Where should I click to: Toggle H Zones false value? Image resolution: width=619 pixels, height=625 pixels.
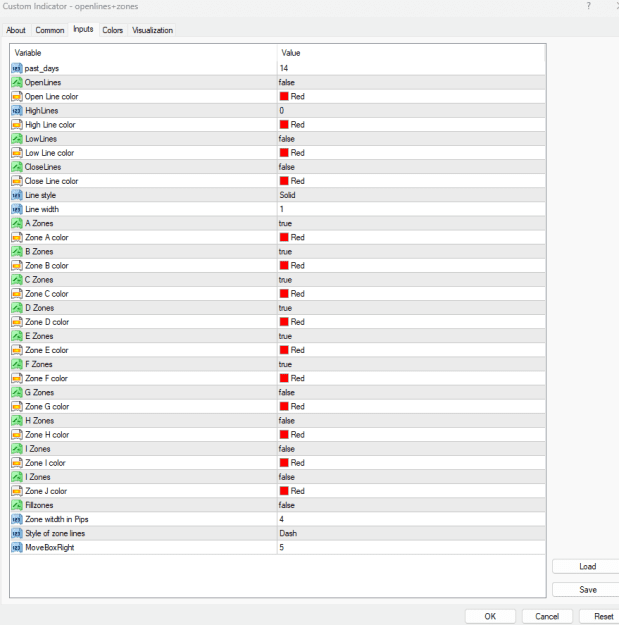point(411,421)
